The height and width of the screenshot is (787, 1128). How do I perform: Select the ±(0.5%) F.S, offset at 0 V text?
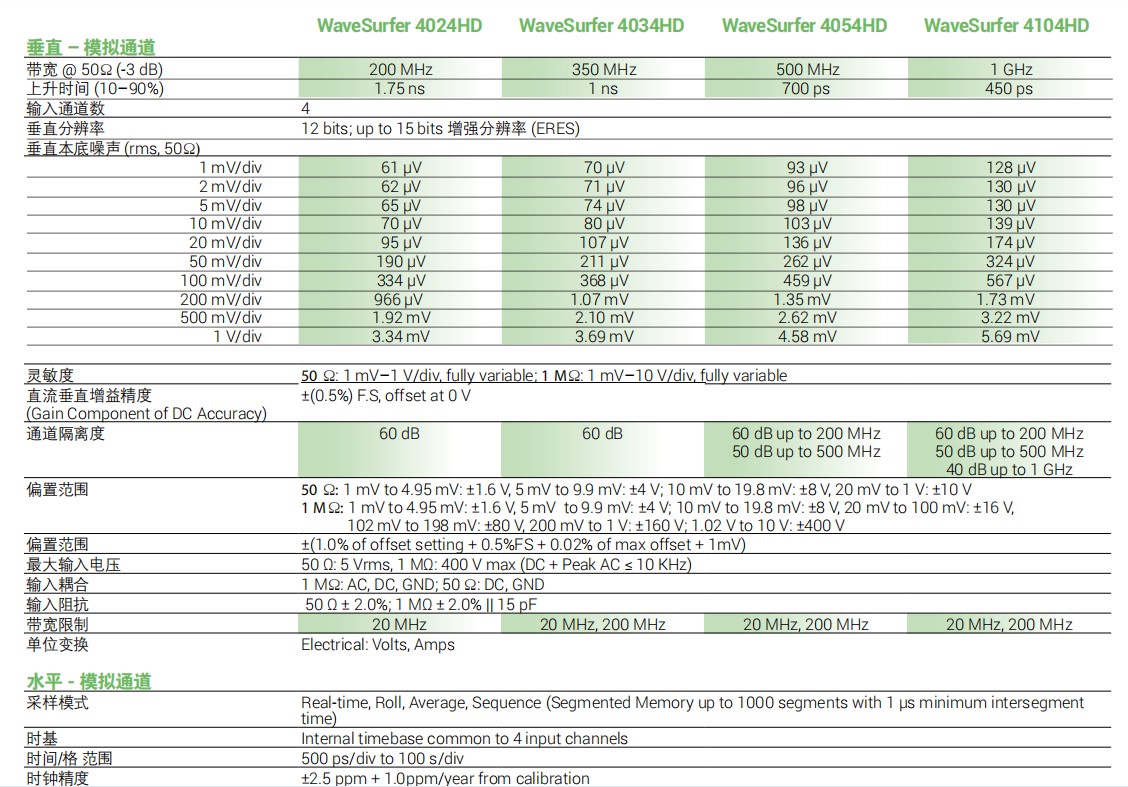point(386,396)
